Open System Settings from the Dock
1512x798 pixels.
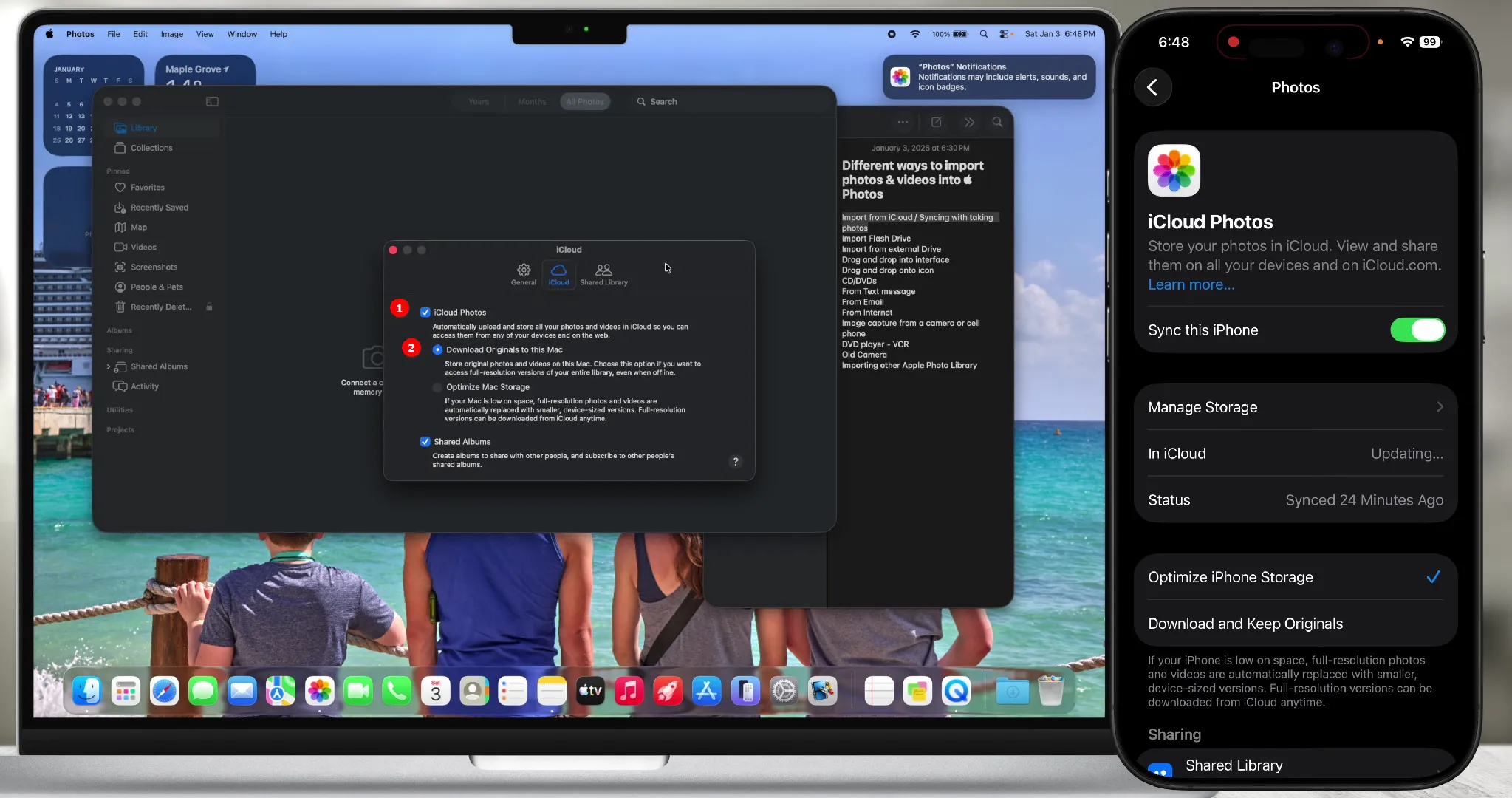tap(784, 692)
